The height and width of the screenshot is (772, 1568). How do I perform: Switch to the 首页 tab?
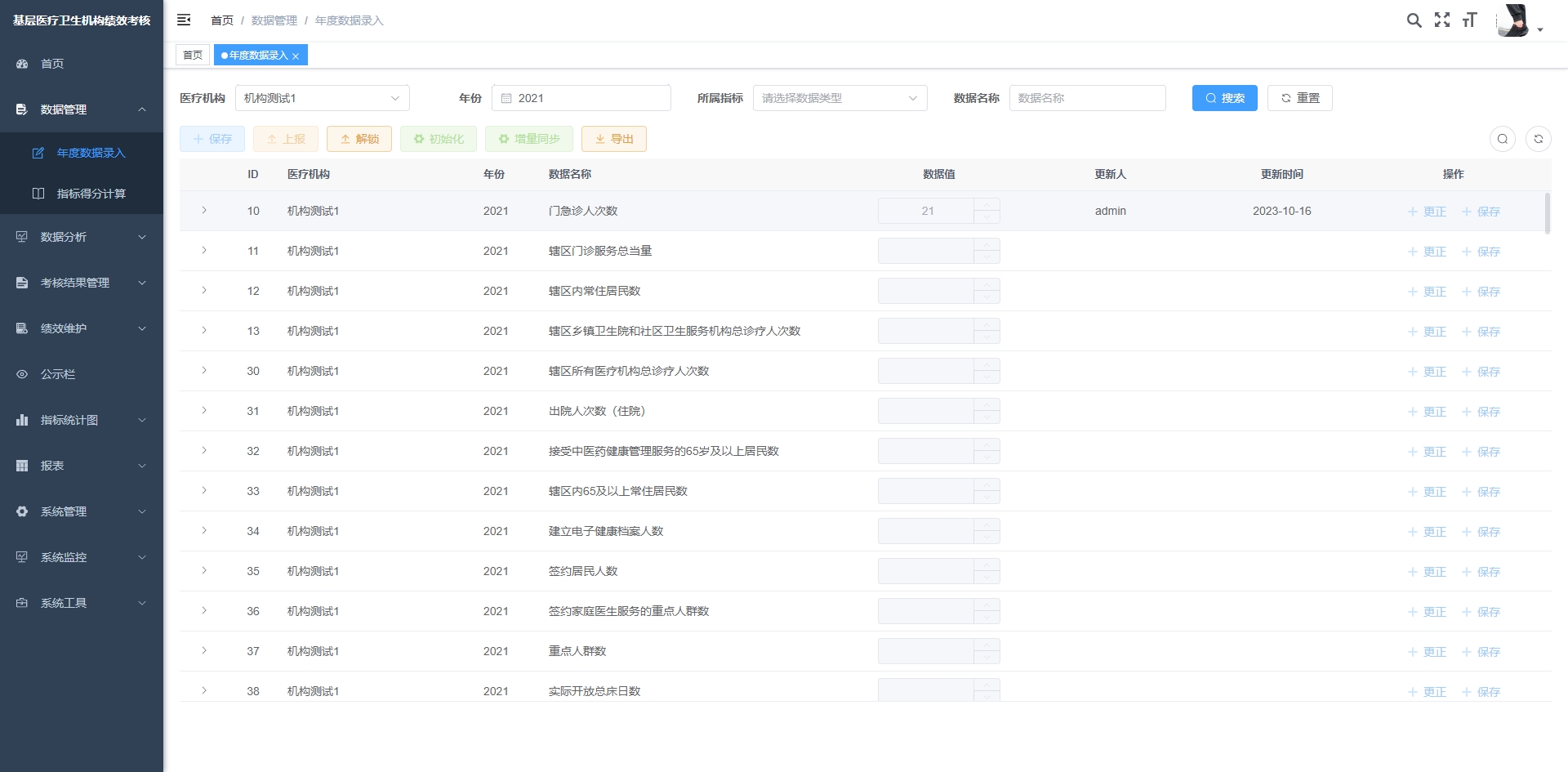point(193,55)
